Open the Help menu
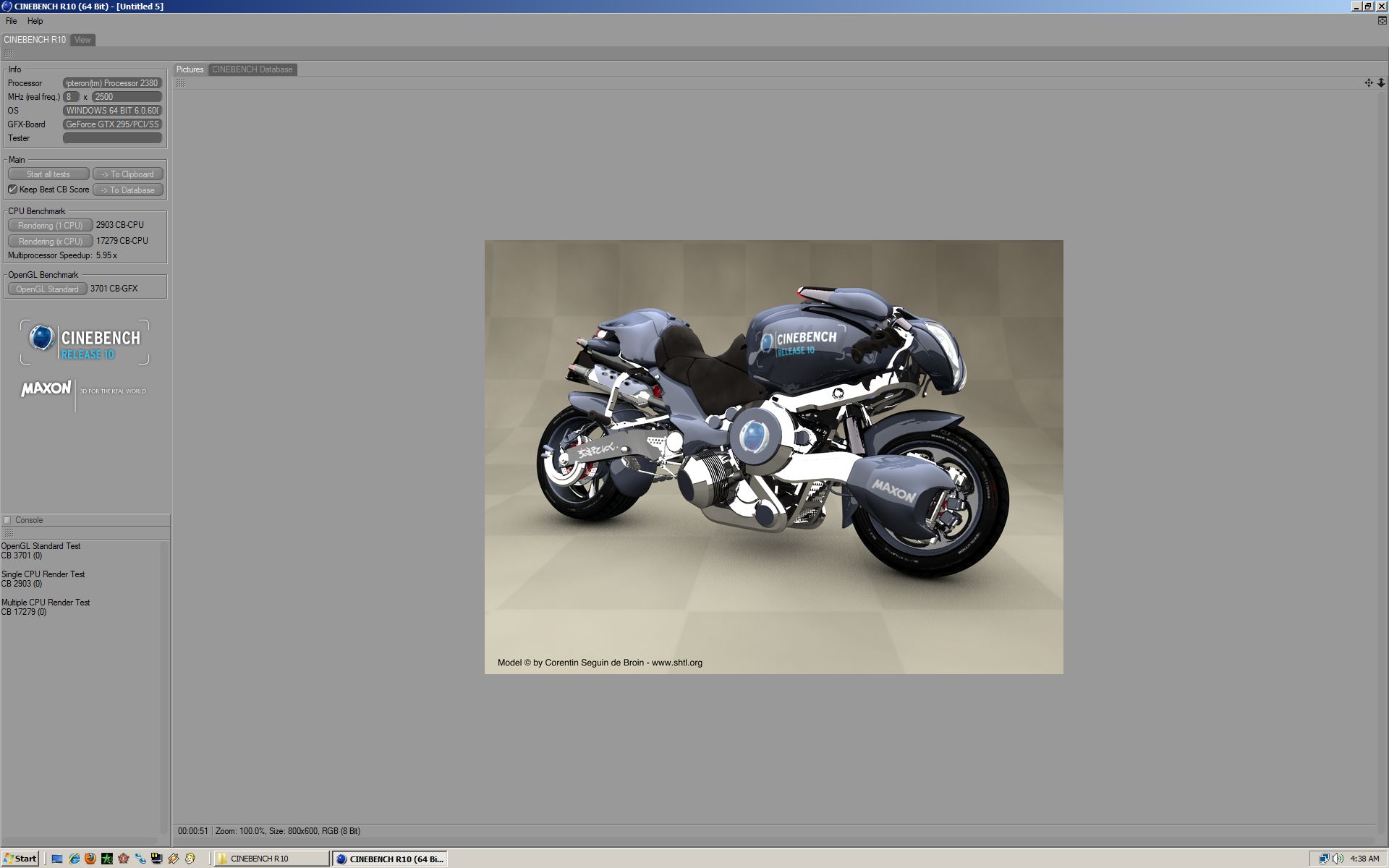 [35, 21]
